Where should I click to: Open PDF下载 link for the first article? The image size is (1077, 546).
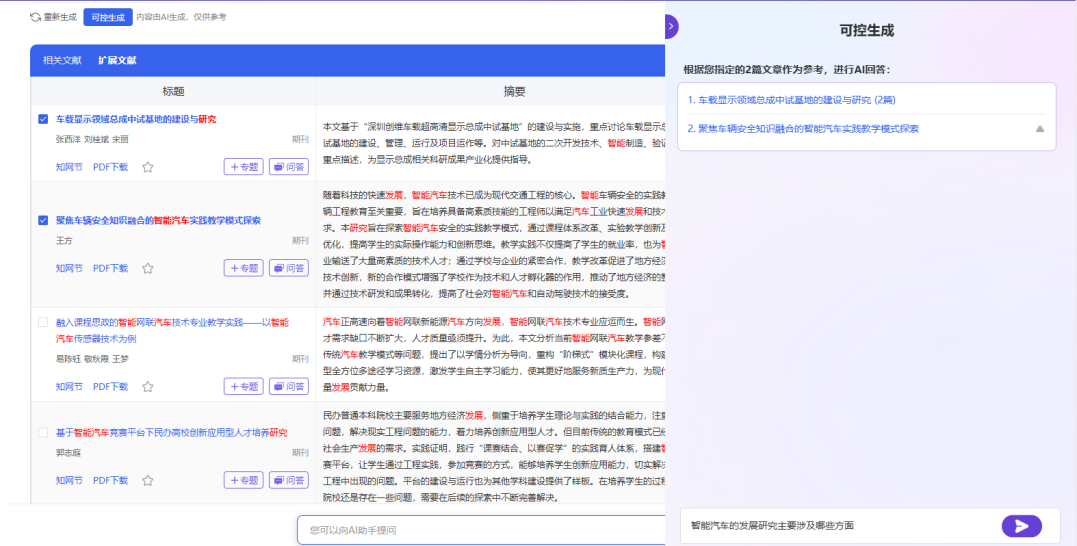pyautogui.click(x=110, y=167)
